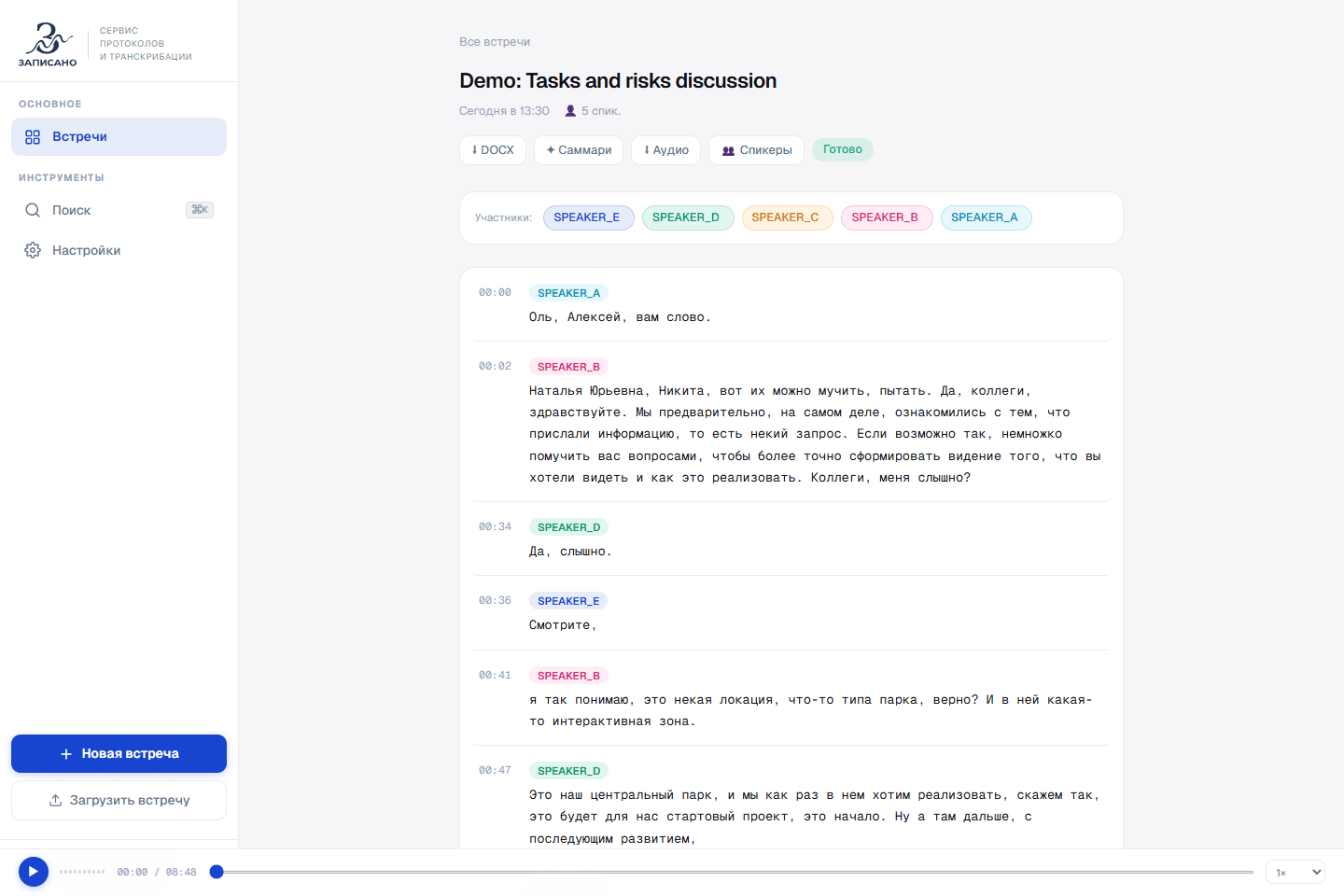Open Настройки in the sidebar
1344x896 pixels.
(119, 250)
